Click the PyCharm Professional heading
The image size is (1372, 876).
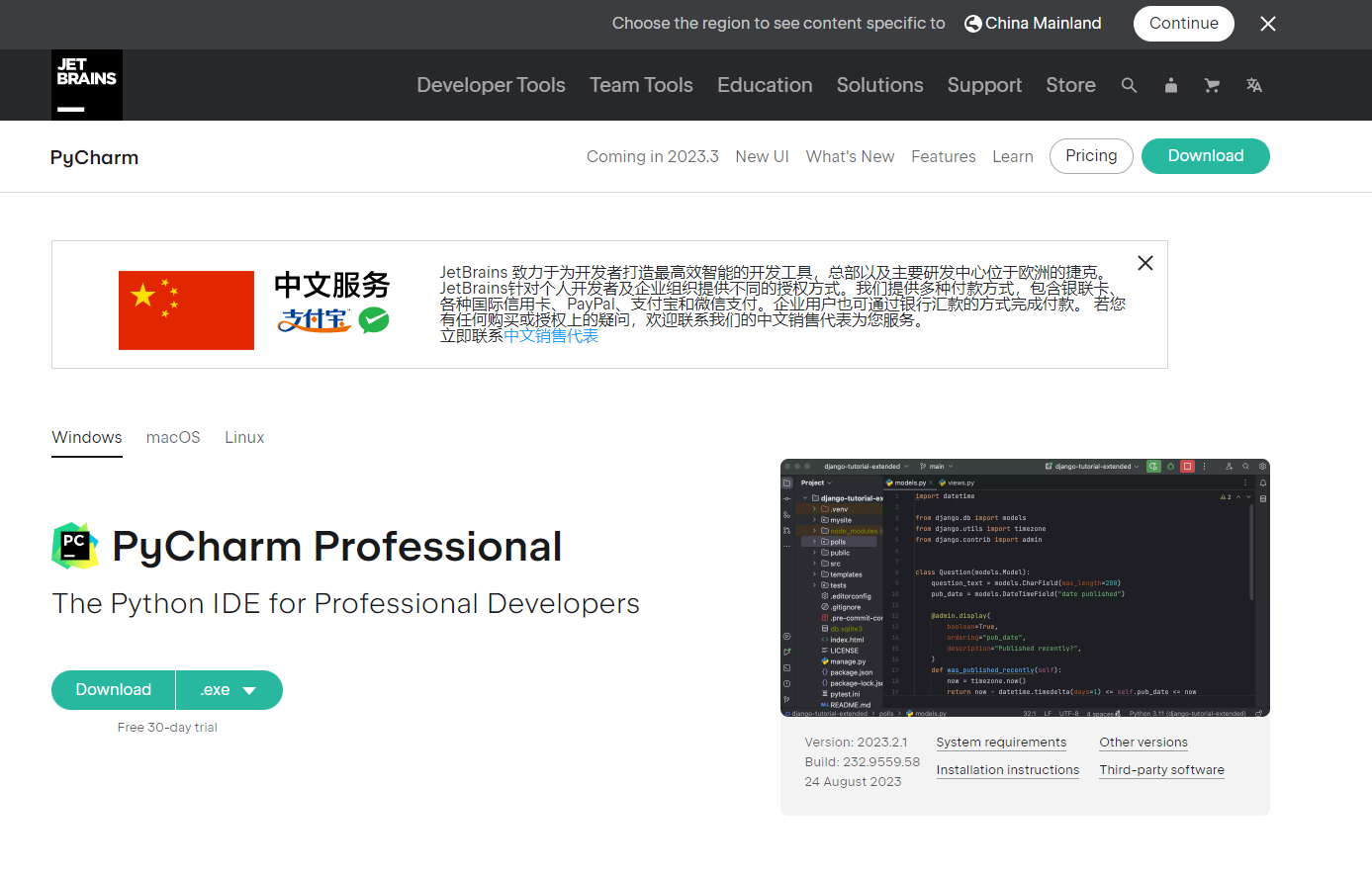point(337,547)
